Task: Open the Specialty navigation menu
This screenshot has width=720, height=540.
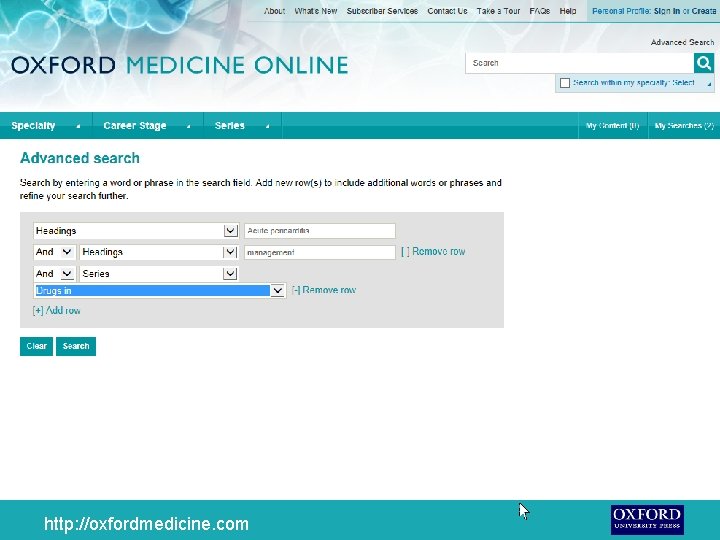Action: coord(46,125)
